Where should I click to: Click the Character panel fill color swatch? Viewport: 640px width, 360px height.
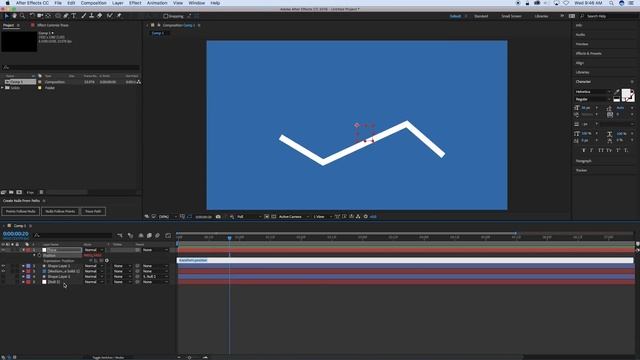(x=626, y=94)
